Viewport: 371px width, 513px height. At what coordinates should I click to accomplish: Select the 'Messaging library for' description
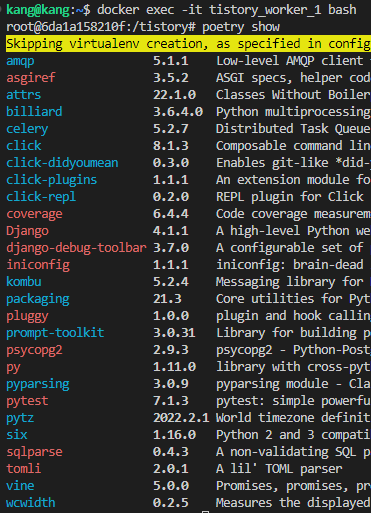coord(290,282)
